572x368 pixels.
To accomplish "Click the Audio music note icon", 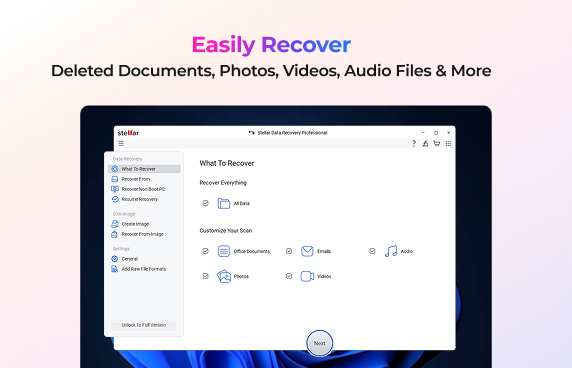I will [391, 251].
